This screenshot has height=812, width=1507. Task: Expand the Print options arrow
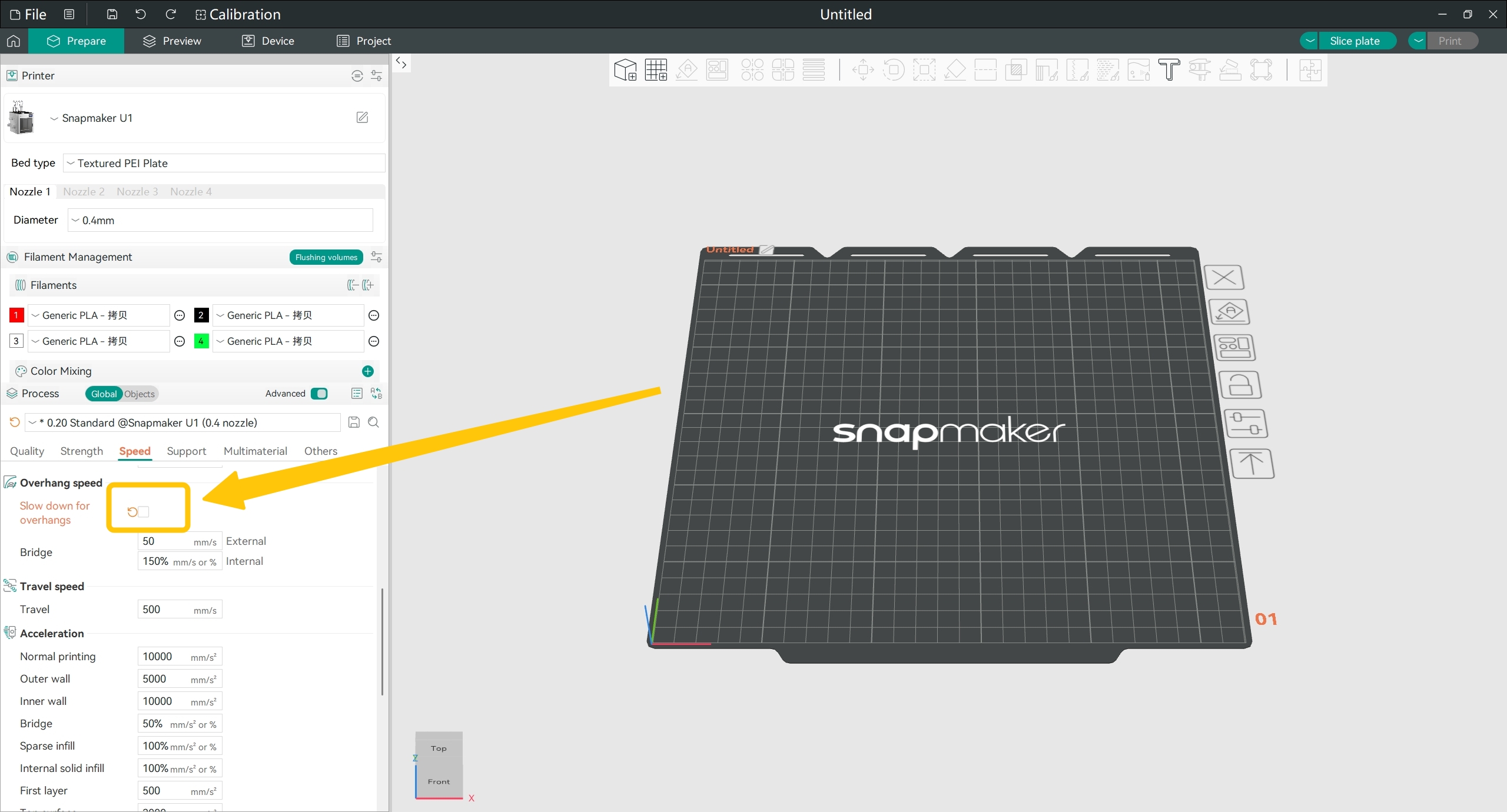(x=1418, y=41)
